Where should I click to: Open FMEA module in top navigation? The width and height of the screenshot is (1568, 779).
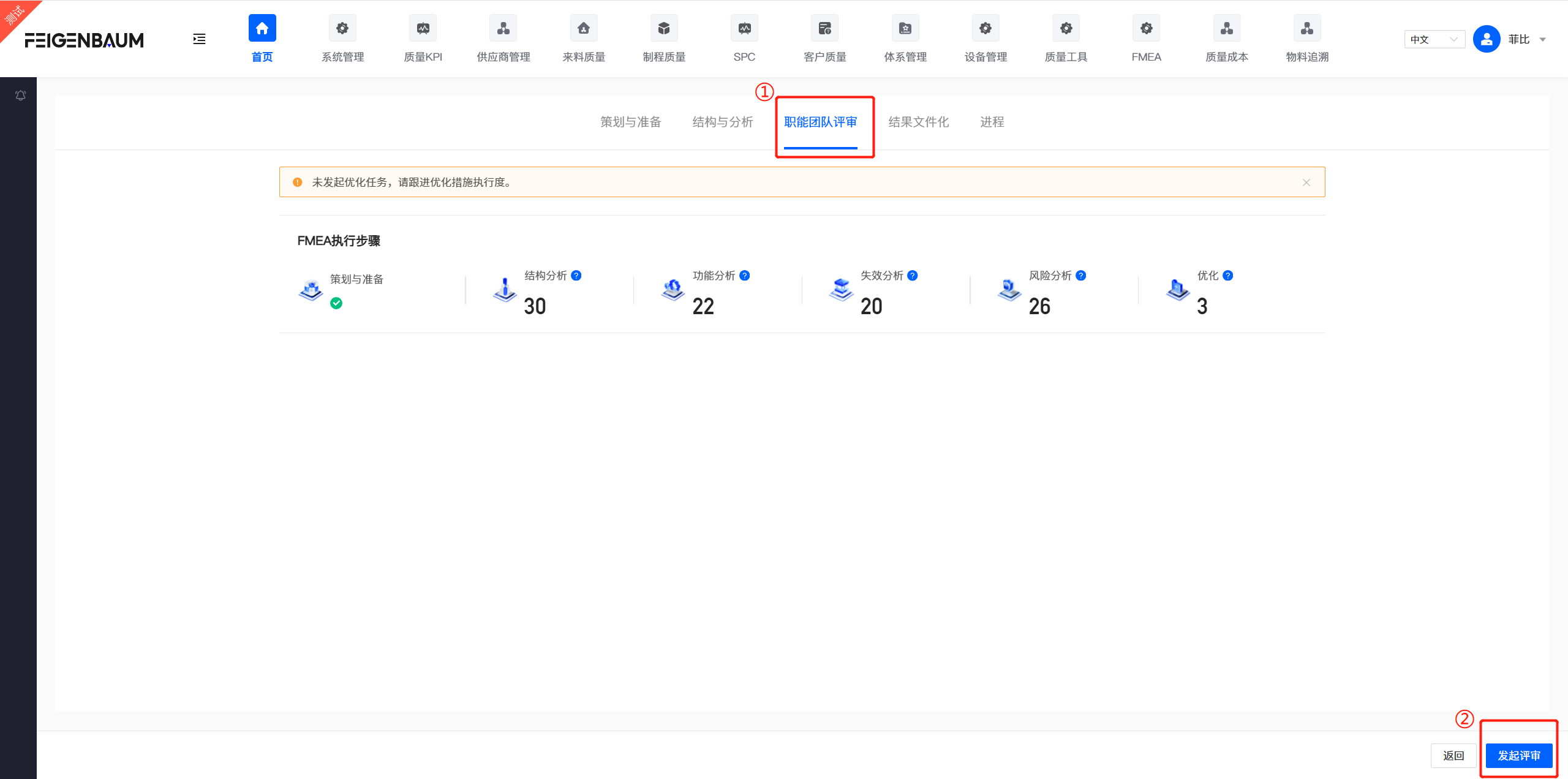[1146, 29]
